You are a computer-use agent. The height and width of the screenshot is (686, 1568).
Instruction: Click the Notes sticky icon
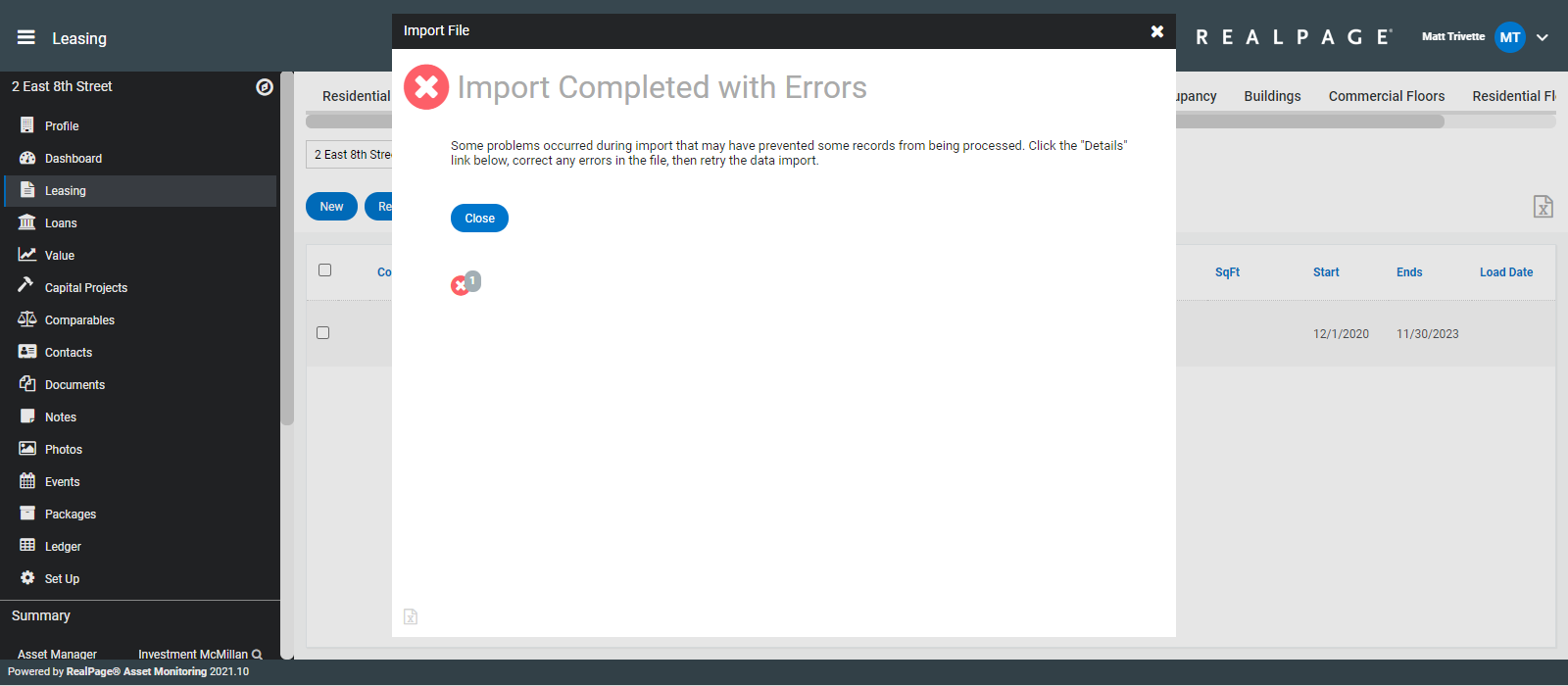click(27, 416)
